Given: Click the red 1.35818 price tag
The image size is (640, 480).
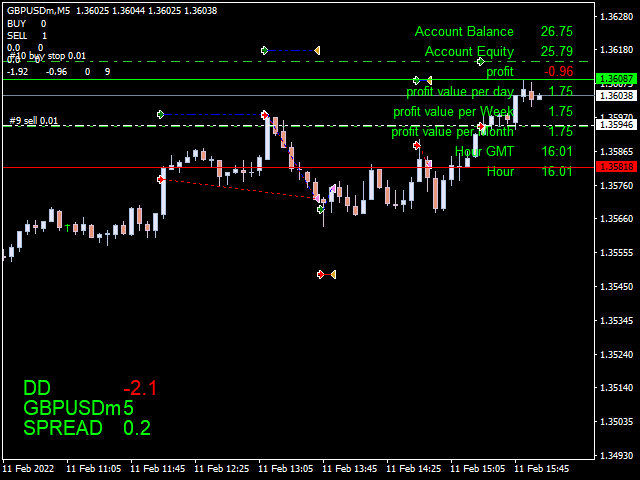Looking at the screenshot, I should [616, 167].
